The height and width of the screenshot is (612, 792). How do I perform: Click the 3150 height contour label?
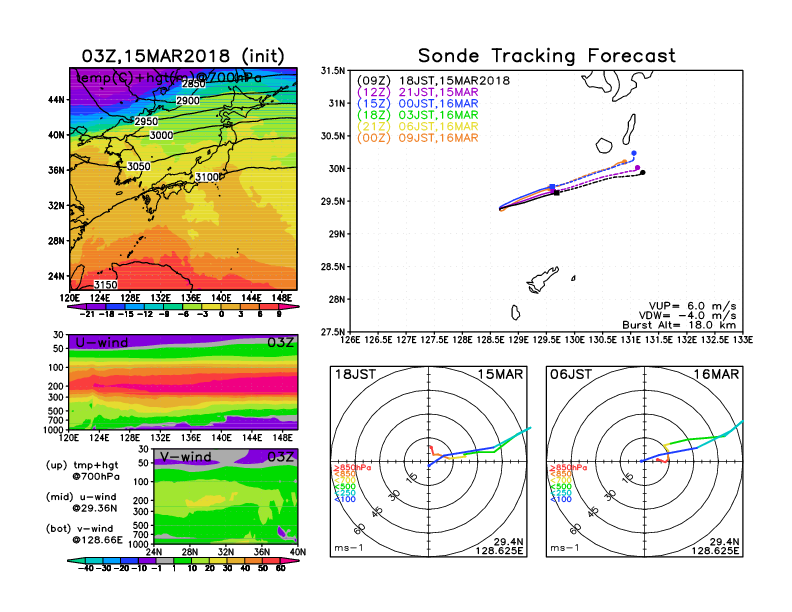coord(106,285)
